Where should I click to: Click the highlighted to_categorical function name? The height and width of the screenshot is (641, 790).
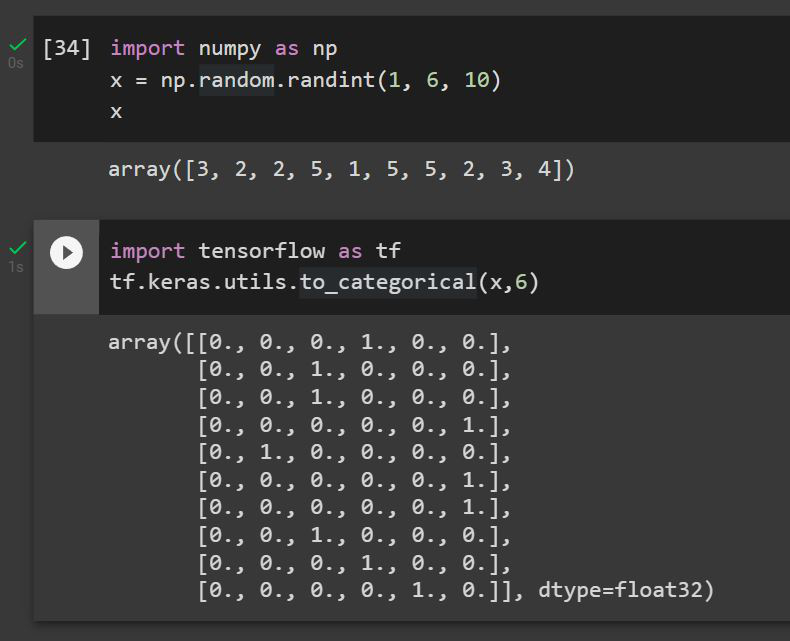tap(388, 283)
